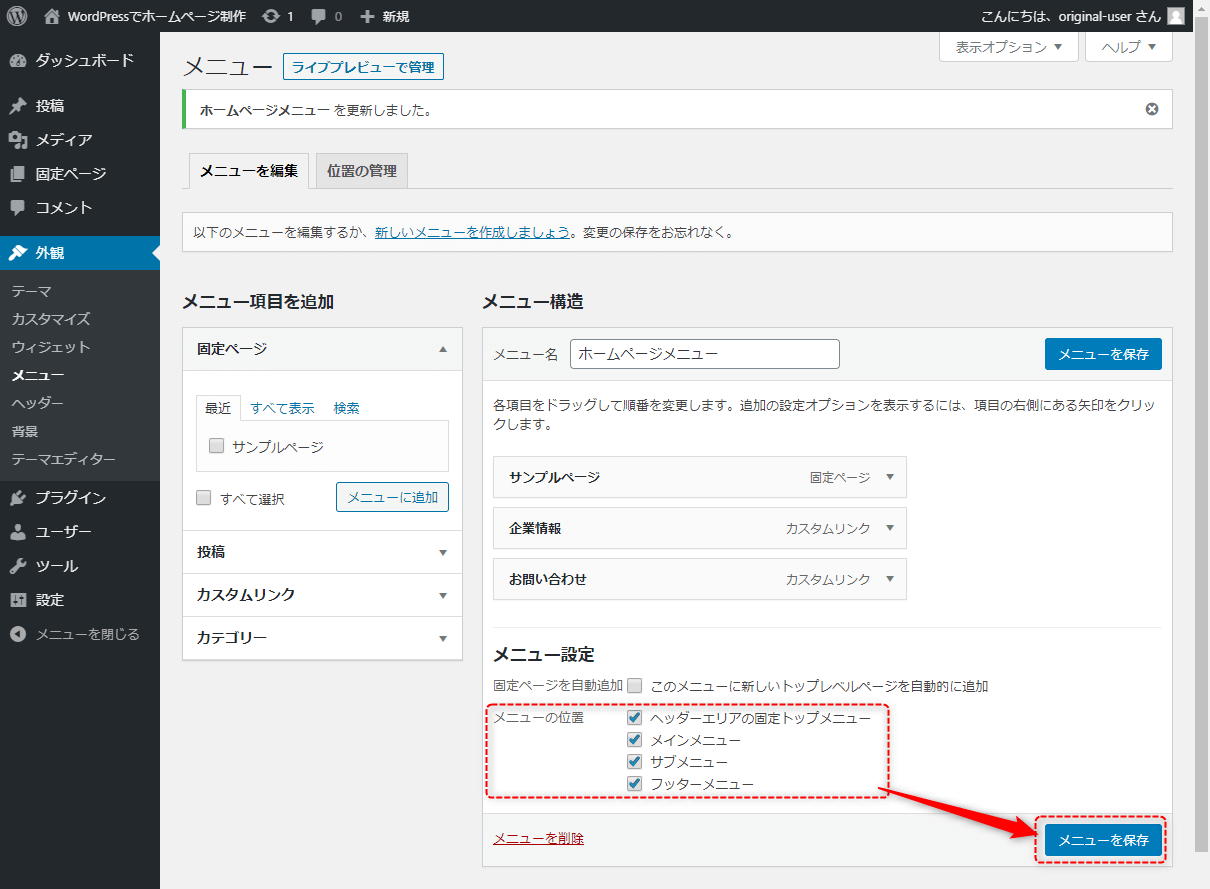Expand the カテゴリー accordion panel
This screenshot has width=1210, height=889.
322,638
